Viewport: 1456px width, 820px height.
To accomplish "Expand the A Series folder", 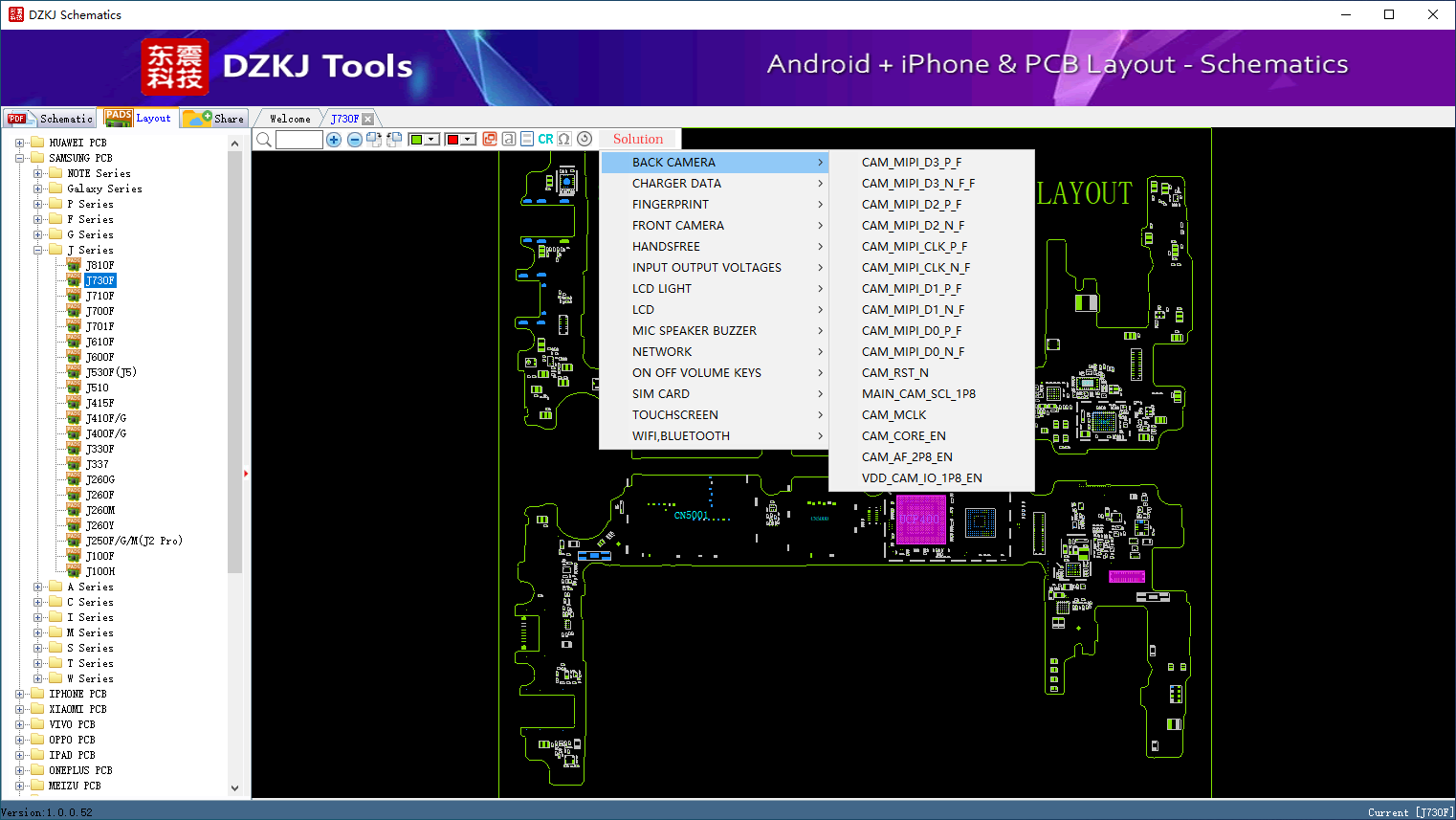I will (38, 587).
